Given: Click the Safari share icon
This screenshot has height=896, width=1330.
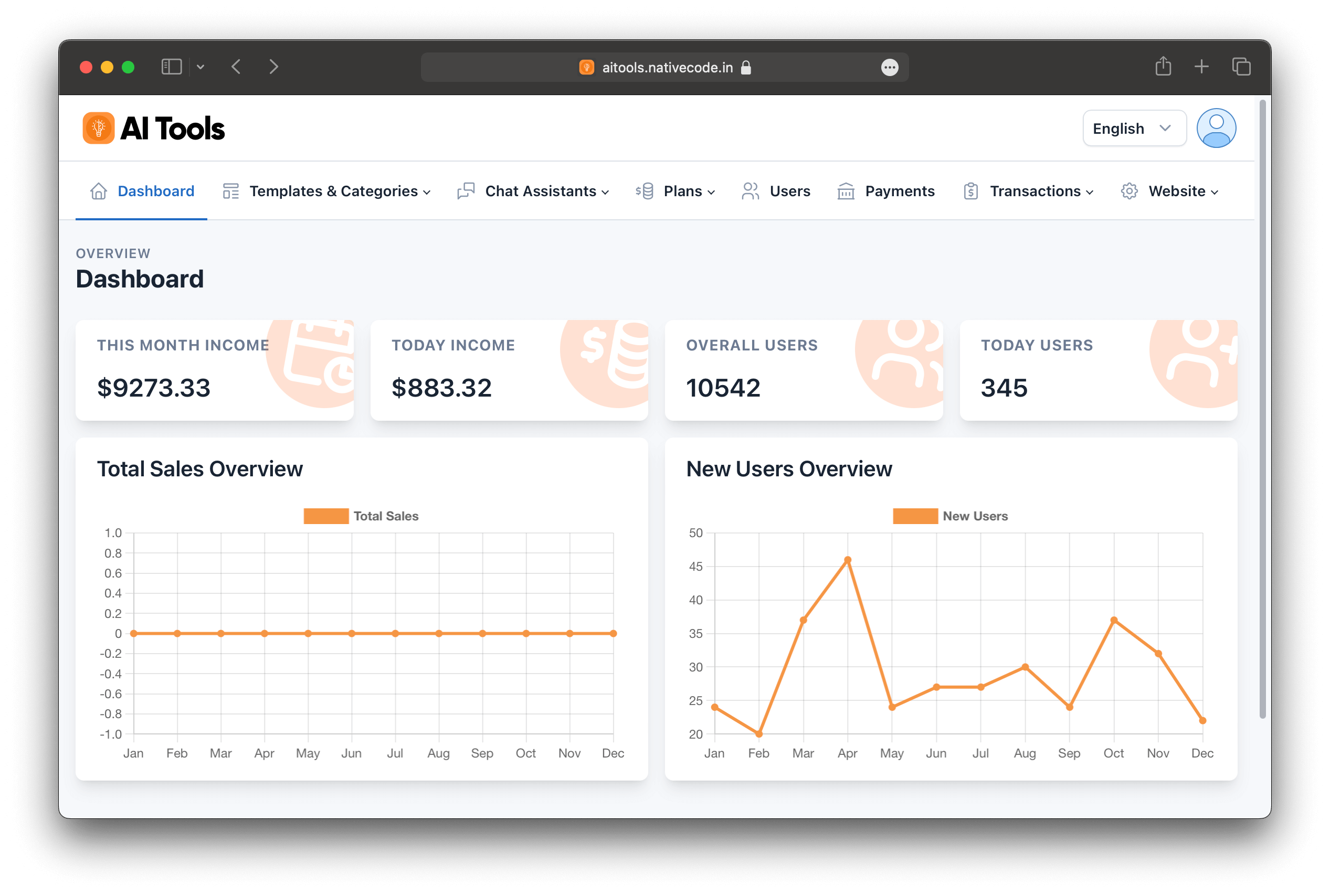Looking at the screenshot, I should click(x=1163, y=67).
